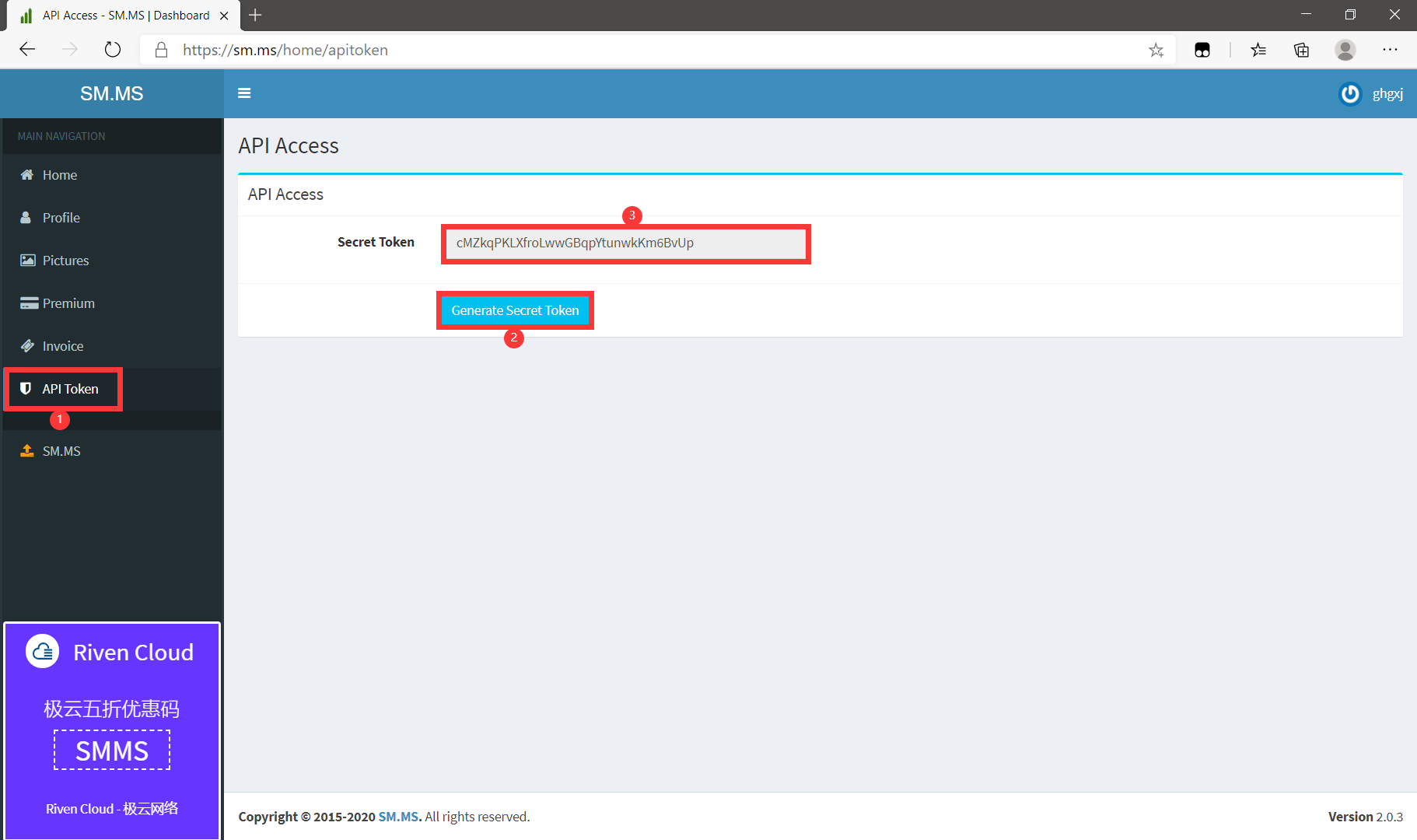Open the SM.MS link in the footer copyright
The image size is (1417, 840).
tap(399, 817)
